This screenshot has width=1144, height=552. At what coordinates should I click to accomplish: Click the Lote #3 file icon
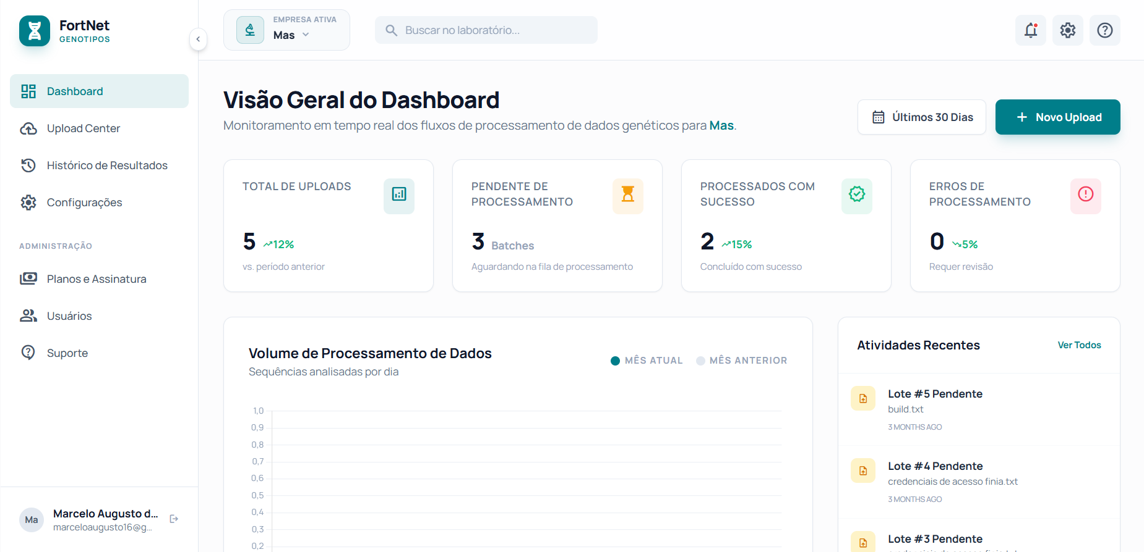pos(863,542)
